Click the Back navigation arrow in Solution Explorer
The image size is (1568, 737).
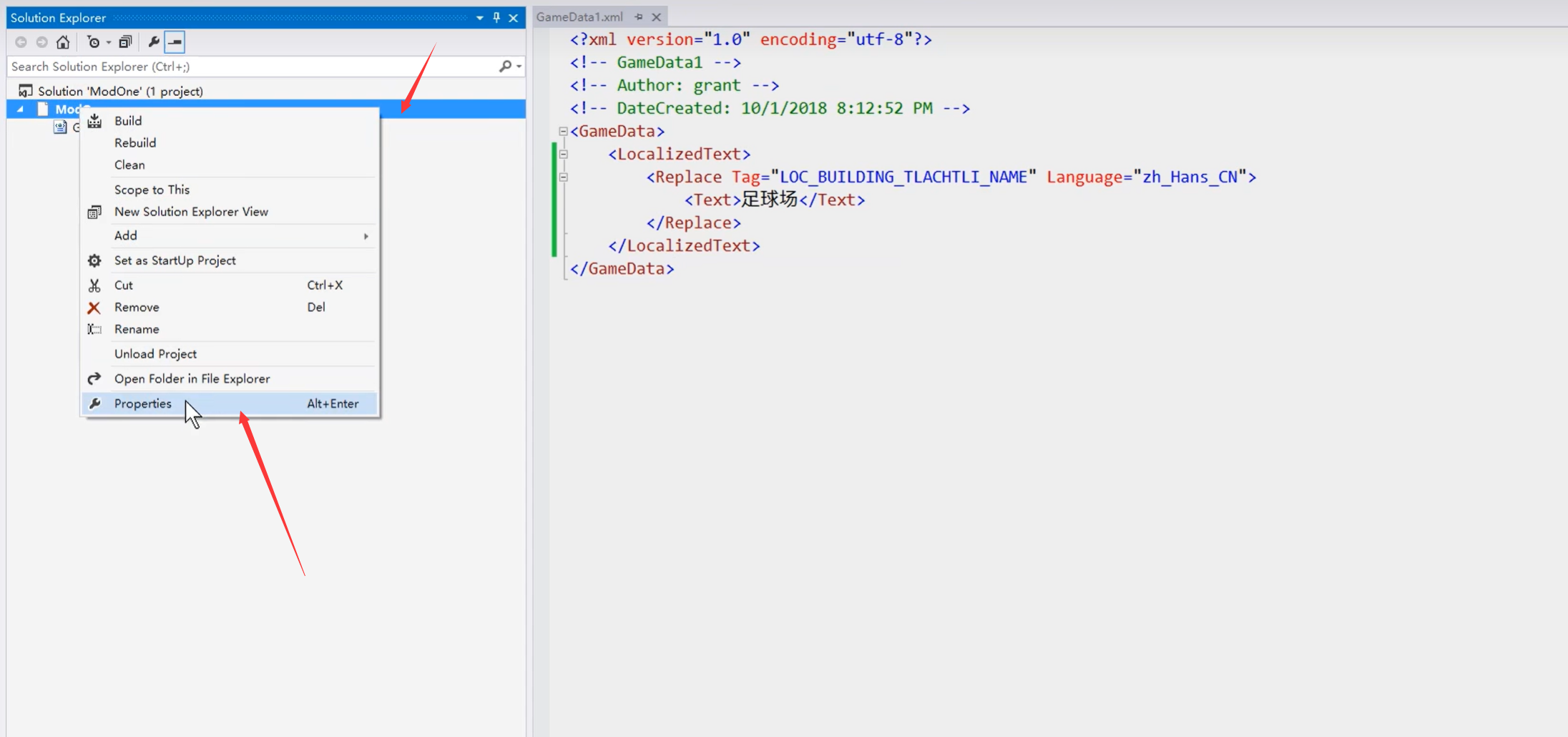pyautogui.click(x=21, y=42)
